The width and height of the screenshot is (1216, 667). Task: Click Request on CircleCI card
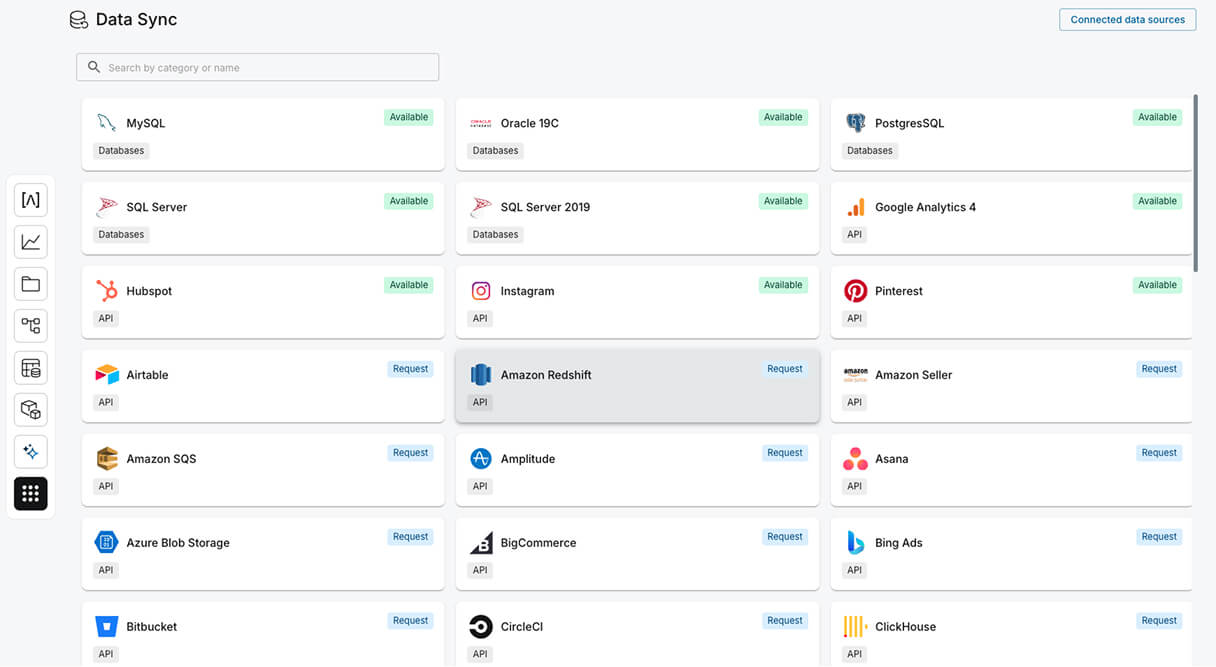[x=785, y=621]
